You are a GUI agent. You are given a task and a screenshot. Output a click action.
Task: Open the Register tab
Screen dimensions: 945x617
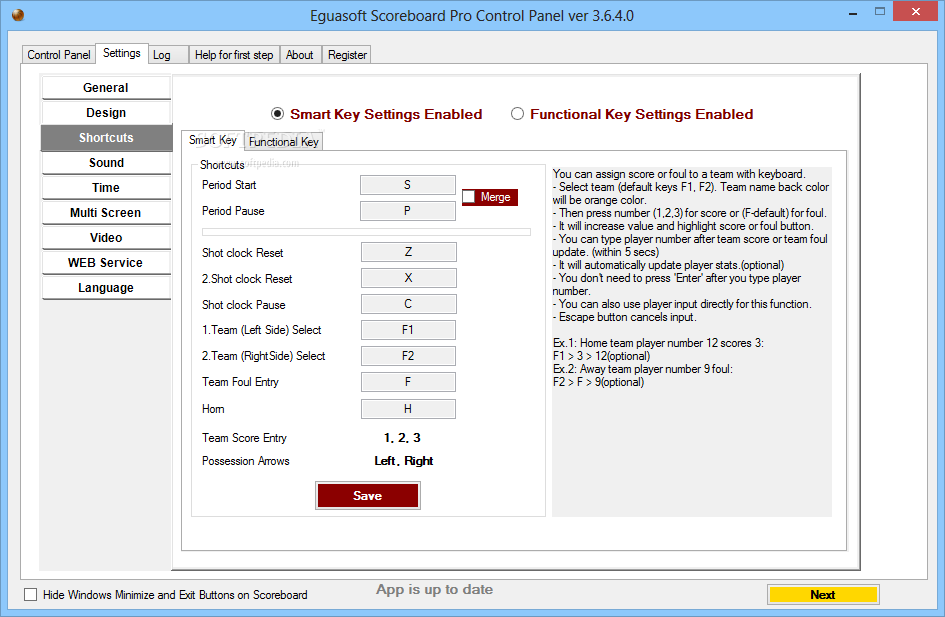(347, 55)
